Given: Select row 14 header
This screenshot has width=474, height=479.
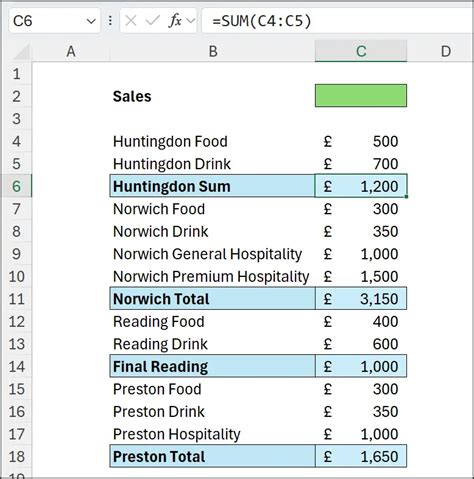Looking at the screenshot, I should coord(17,366).
